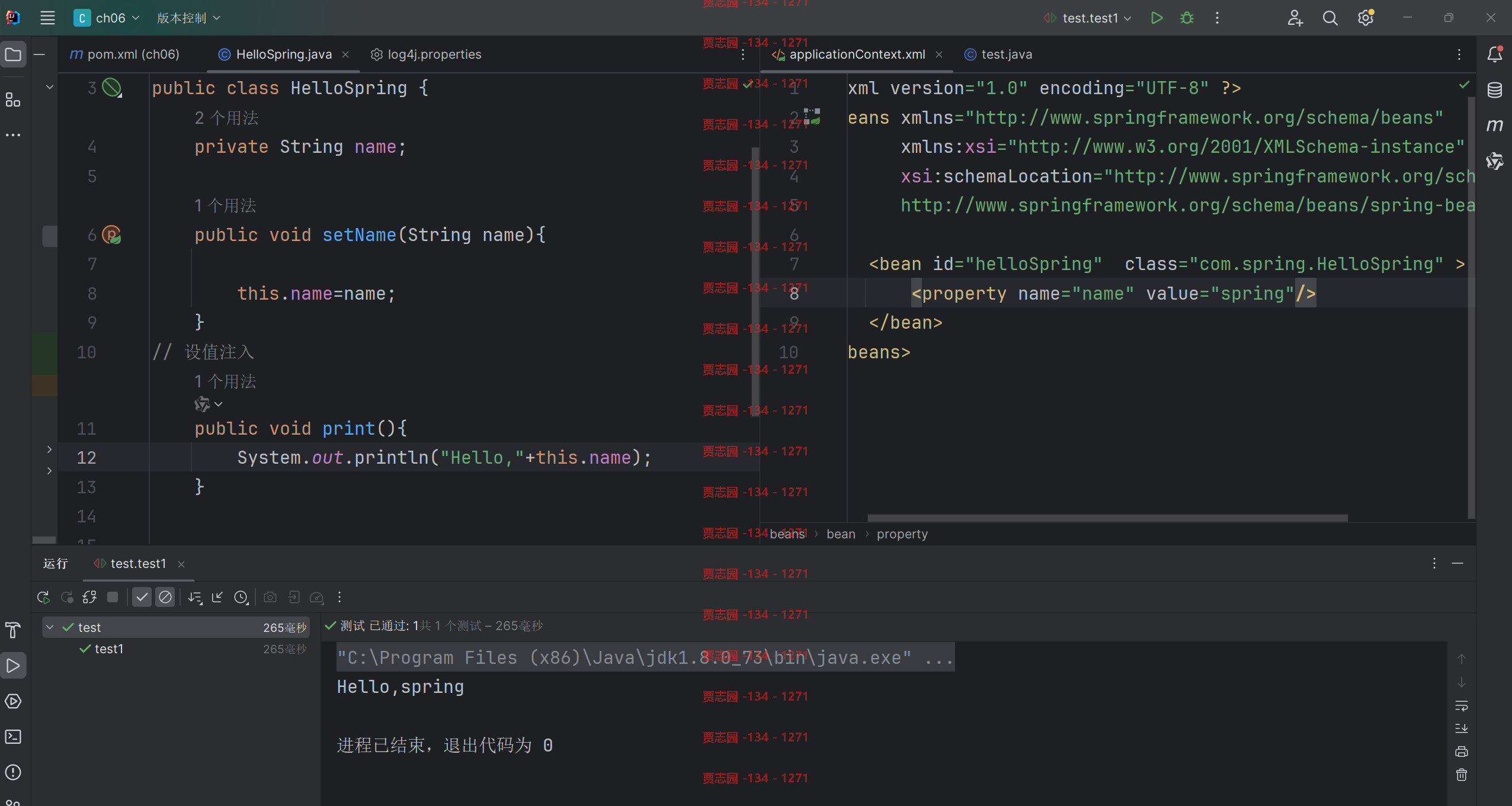Viewport: 1512px width, 806px height.
Task: Open the Maven tool window
Action: (1495, 126)
